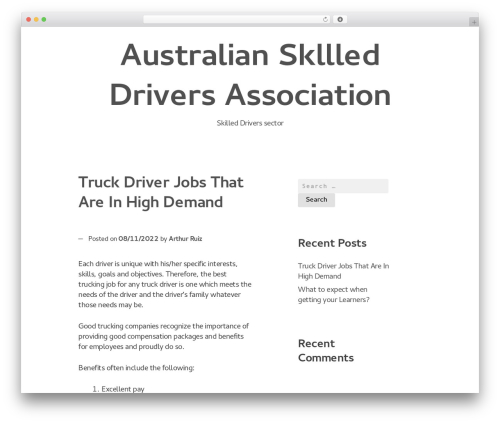The image size is (500, 423).
Task: Focus the sidebar Search input field
Action: pyautogui.click(x=343, y=186)
